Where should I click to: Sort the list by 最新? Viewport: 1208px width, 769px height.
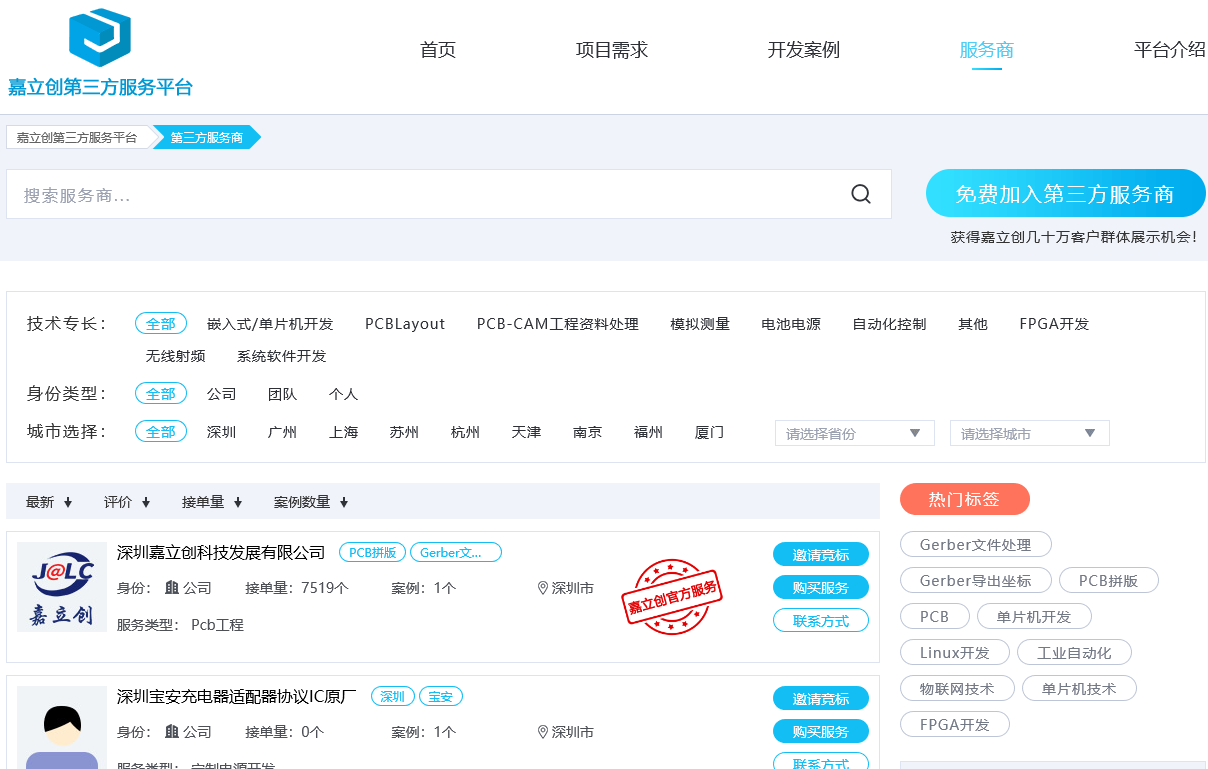[49, 502]
